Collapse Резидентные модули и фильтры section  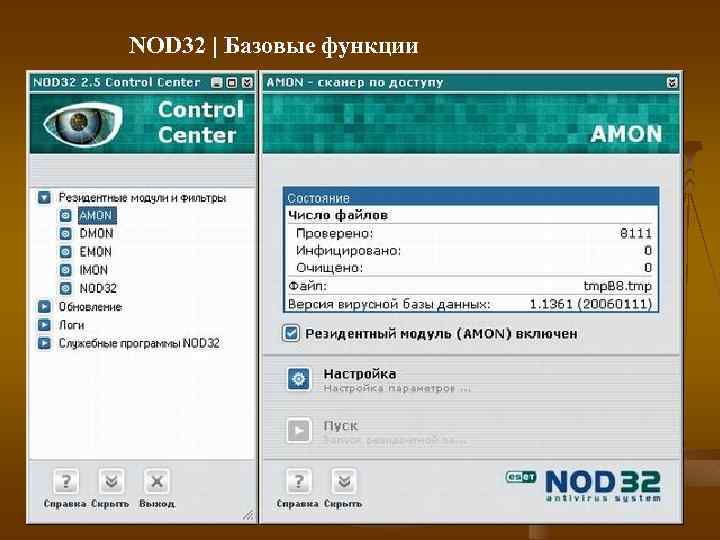tap(44, 198)
